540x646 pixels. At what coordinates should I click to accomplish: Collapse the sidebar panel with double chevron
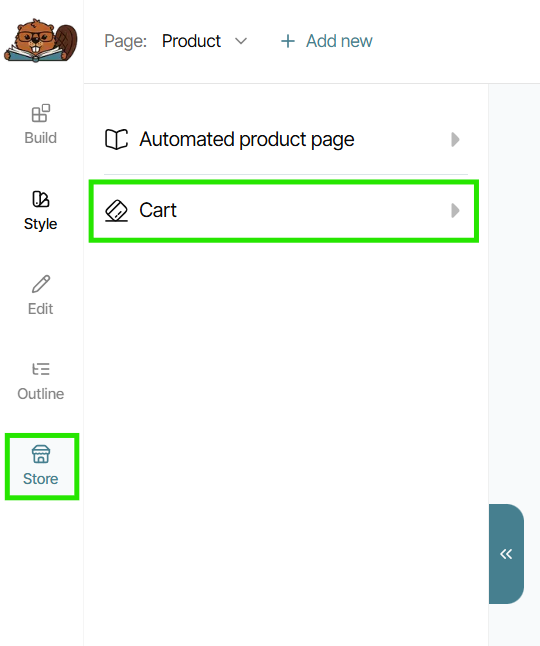pyautogui.click(x=506, y=554)
